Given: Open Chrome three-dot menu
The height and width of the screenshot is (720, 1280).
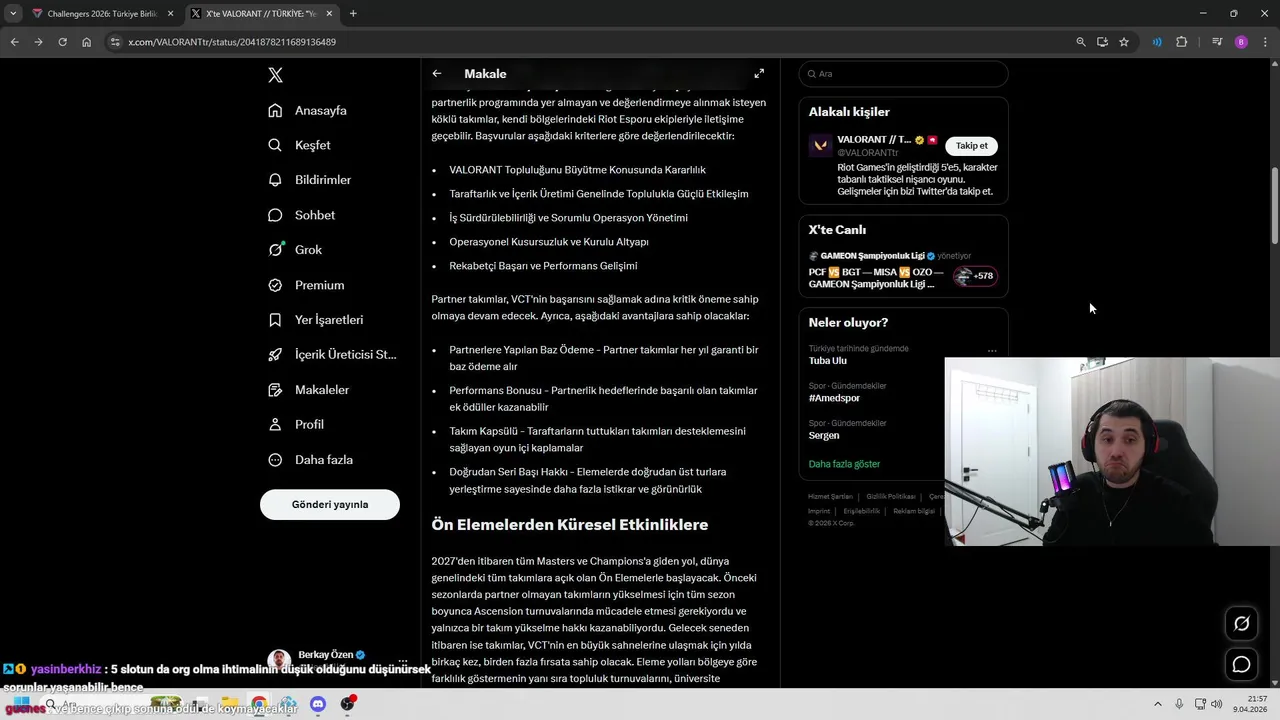Looking at the screenshot, I should click(x=1265, y=42).
